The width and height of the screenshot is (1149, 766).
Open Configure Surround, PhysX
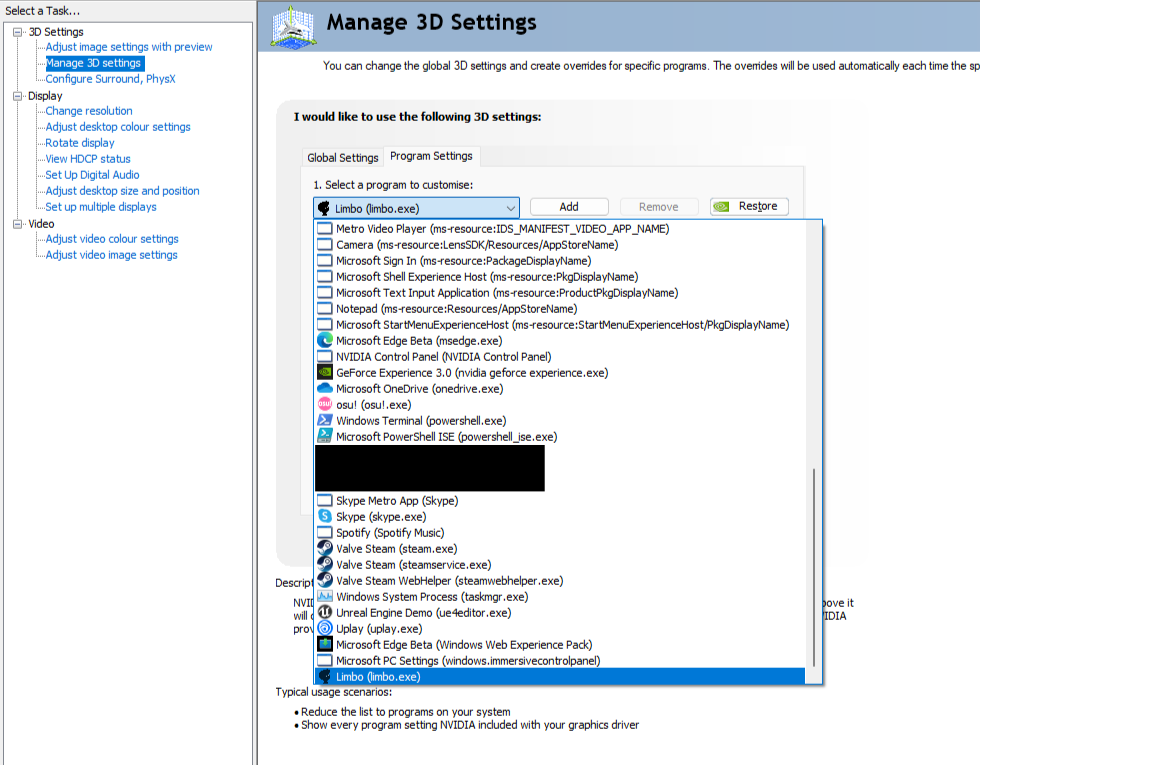coord(110,79)
